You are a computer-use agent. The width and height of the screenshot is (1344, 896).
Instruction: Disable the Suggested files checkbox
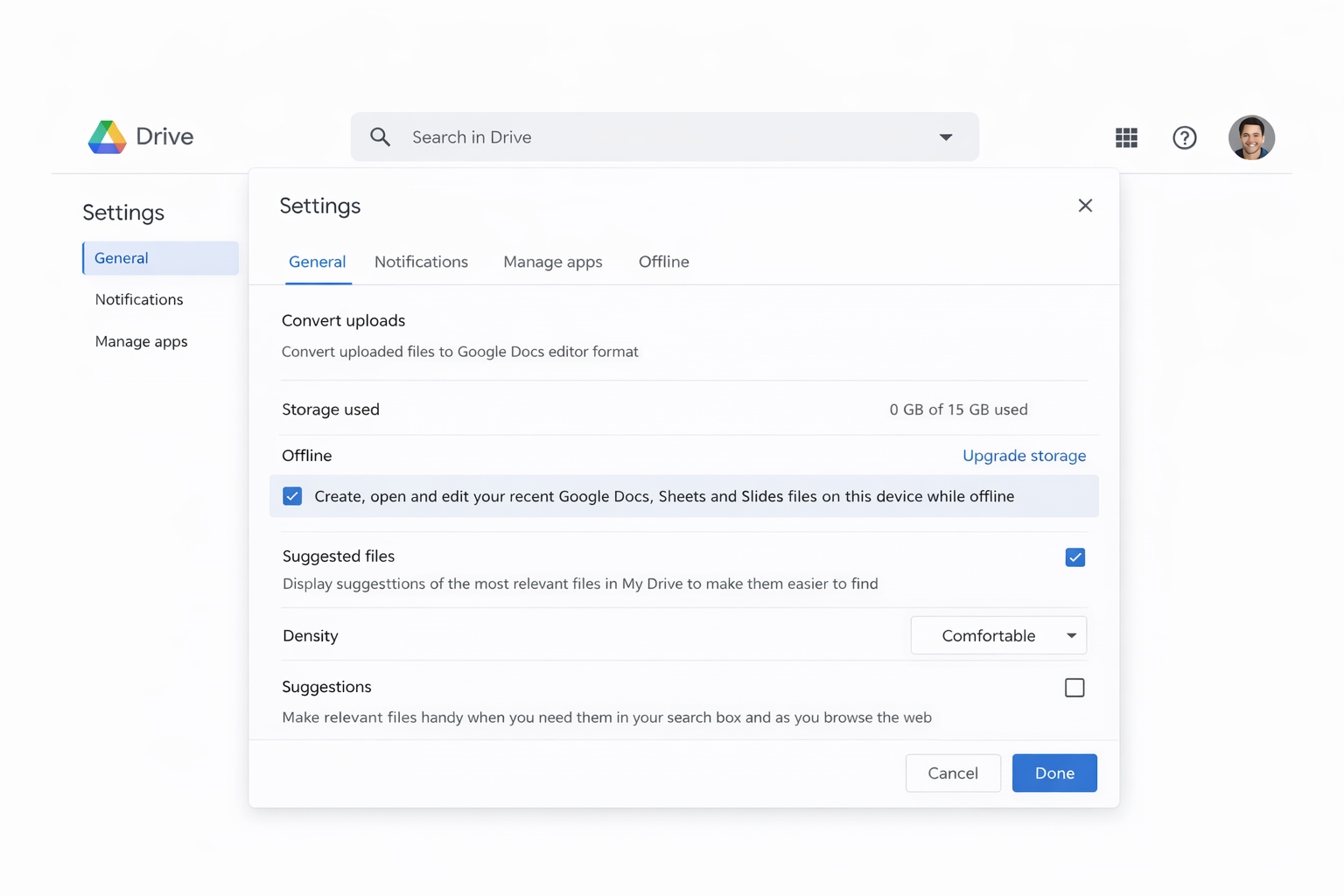[1074, 557]
